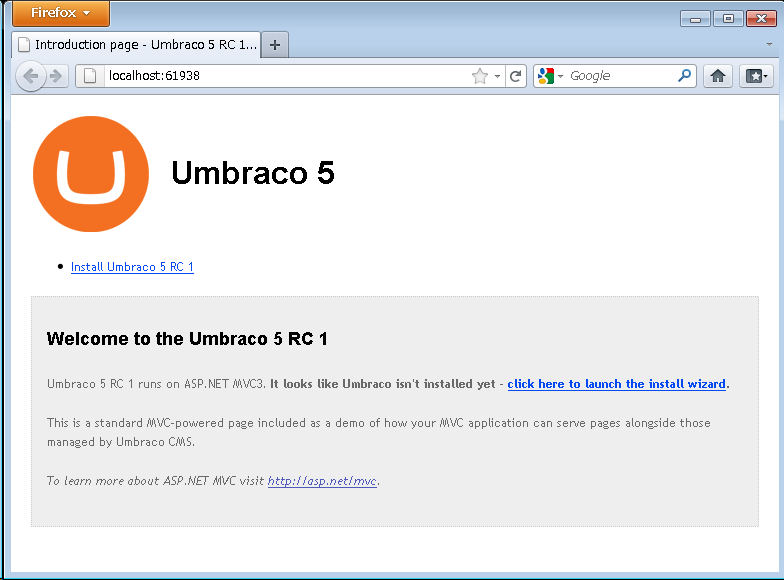Open the Install Umbraco 5 RC 1 link
Viewport: 784px width, 580px height.
132,267
